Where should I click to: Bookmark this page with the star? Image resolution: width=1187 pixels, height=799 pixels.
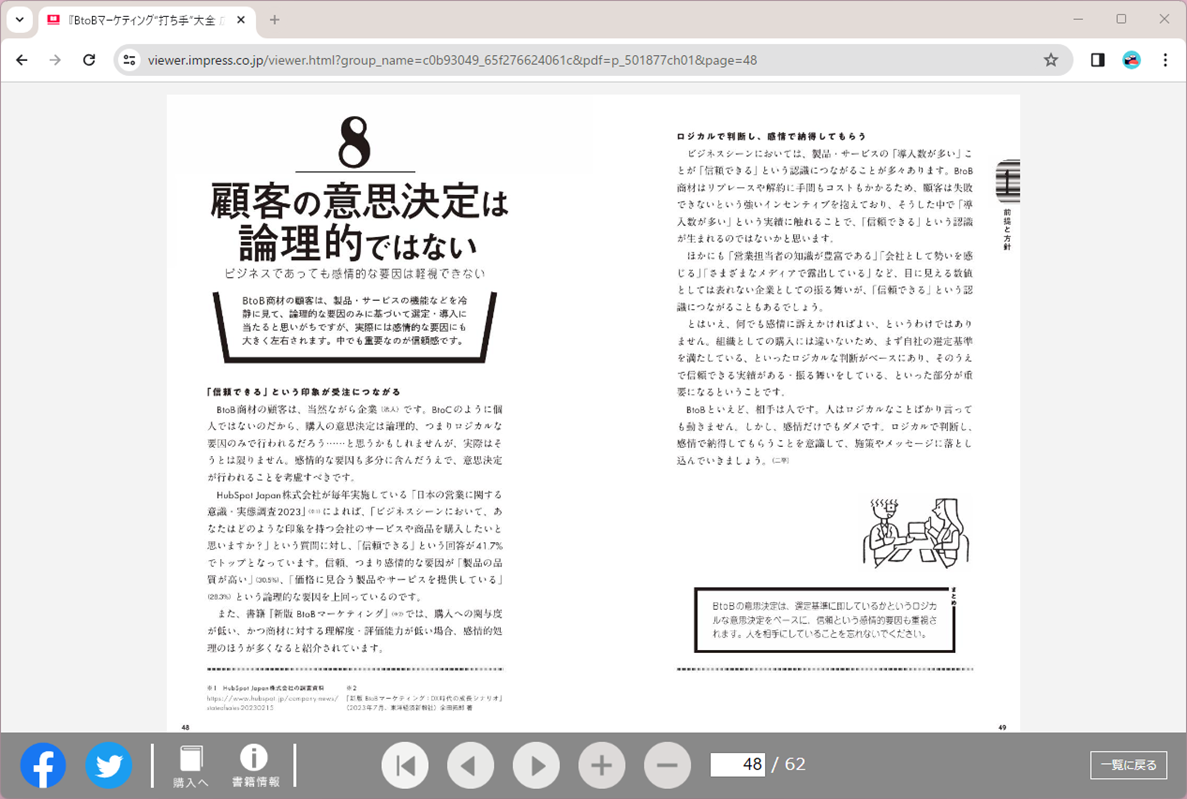pos(1051,60)
